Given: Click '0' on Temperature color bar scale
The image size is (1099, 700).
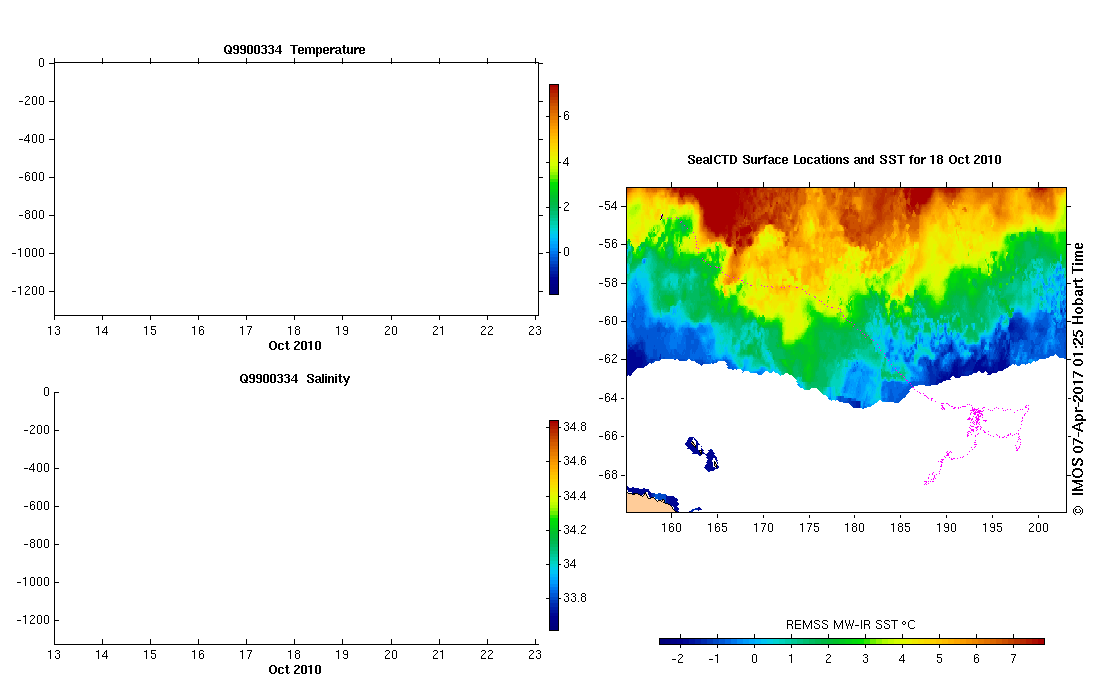Looking at the screenshot, I should (x=566, y=252).
